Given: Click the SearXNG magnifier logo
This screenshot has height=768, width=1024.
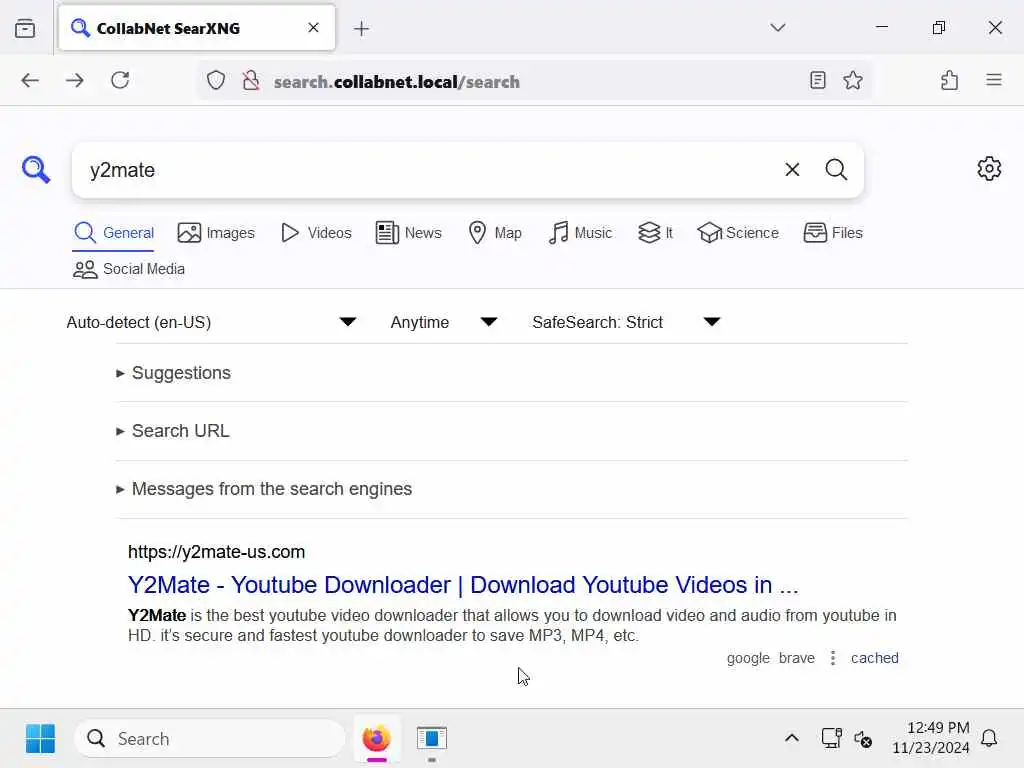Looking at the screenshot, I should [x=35, y=170].
